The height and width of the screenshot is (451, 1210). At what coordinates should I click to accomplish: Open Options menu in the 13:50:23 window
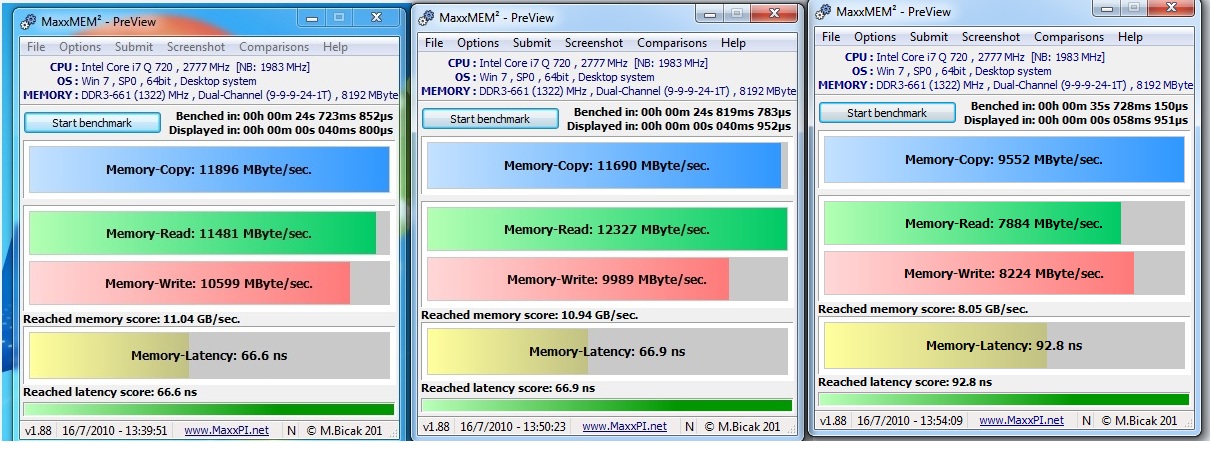pos(478,43)
